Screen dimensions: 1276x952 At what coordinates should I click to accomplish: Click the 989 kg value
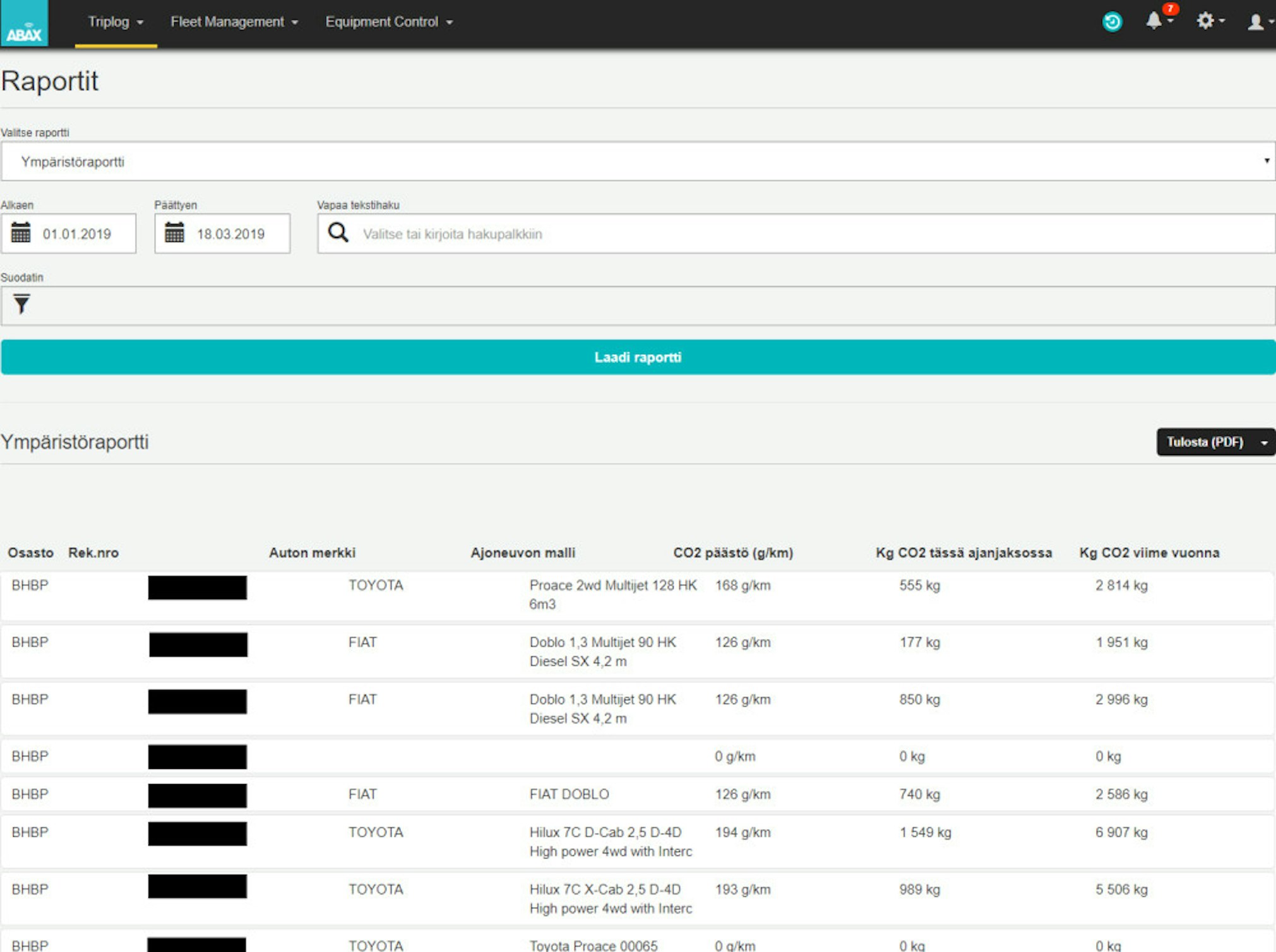click(x=919, y=890)
